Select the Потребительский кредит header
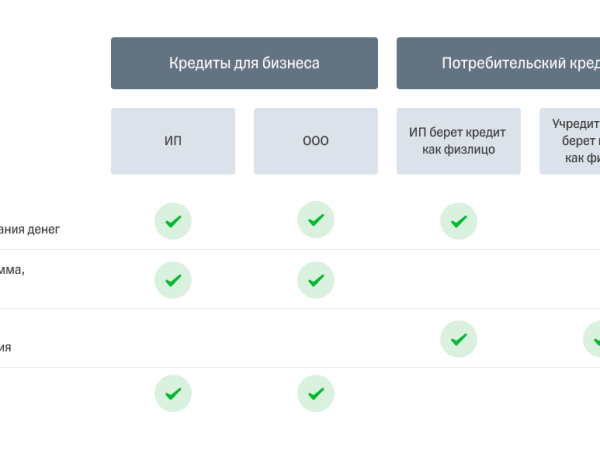 point(498,63)
